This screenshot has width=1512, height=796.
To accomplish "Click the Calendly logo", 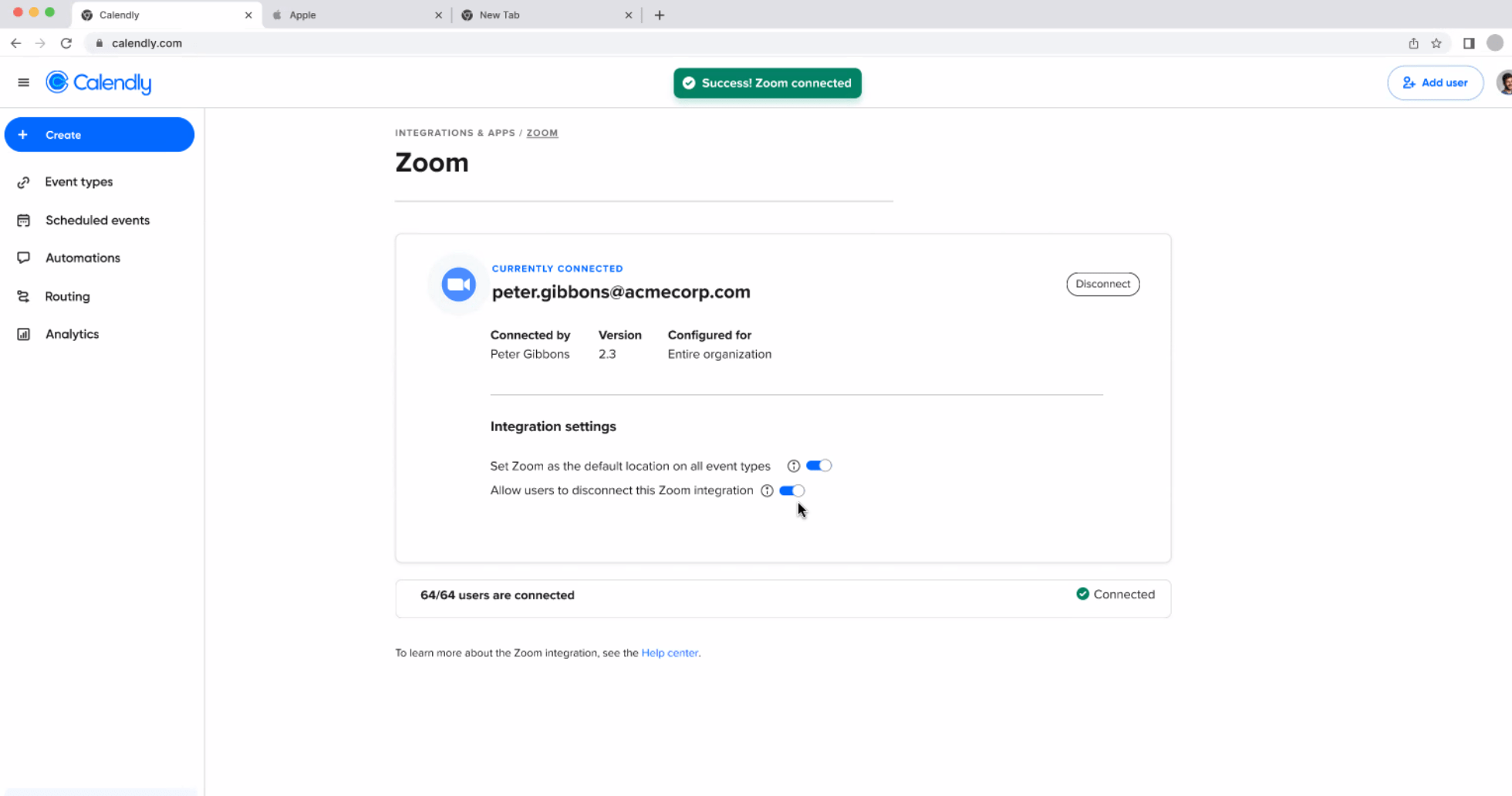I will [x=99, y=82].
